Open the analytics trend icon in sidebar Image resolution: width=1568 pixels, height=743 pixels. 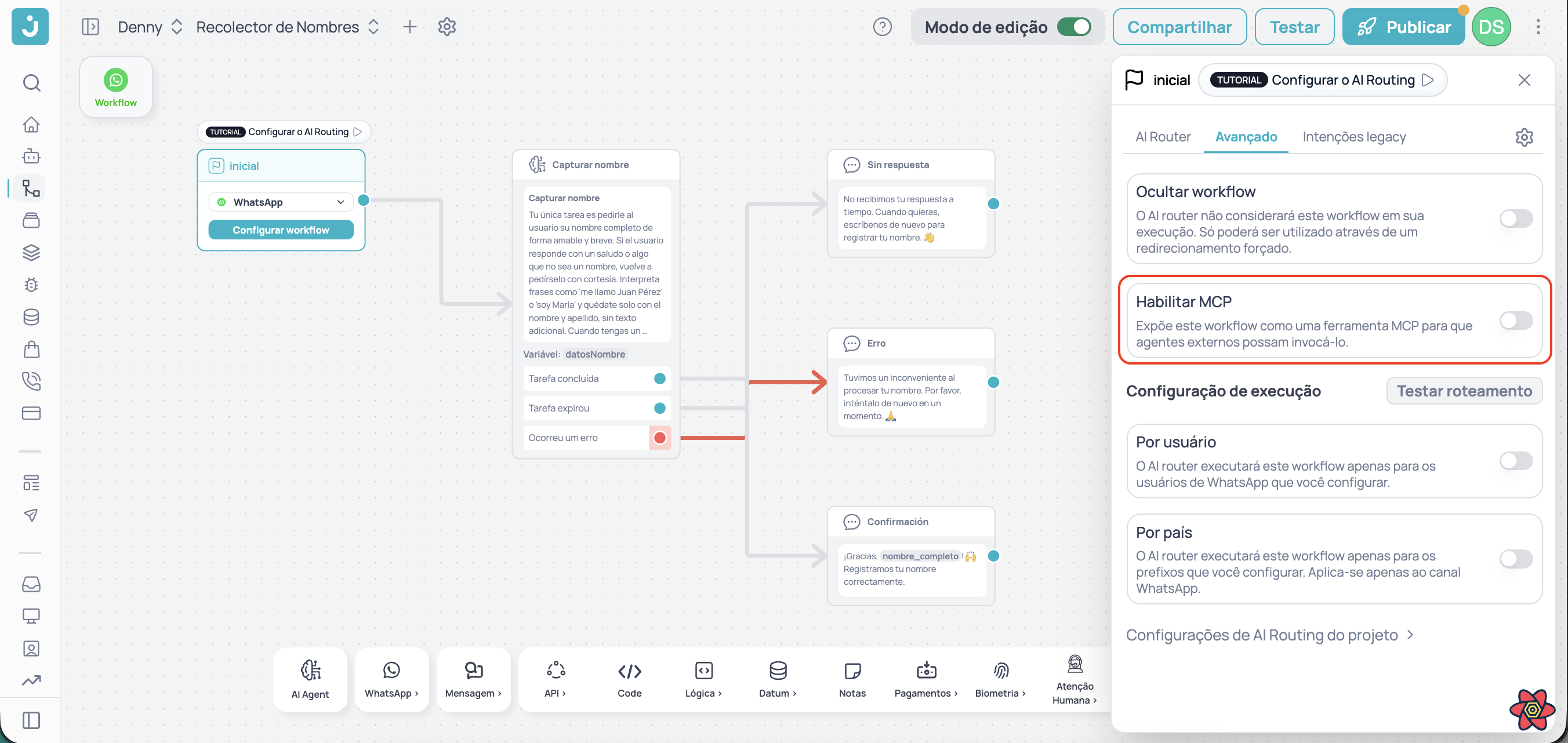pos(31,680)
